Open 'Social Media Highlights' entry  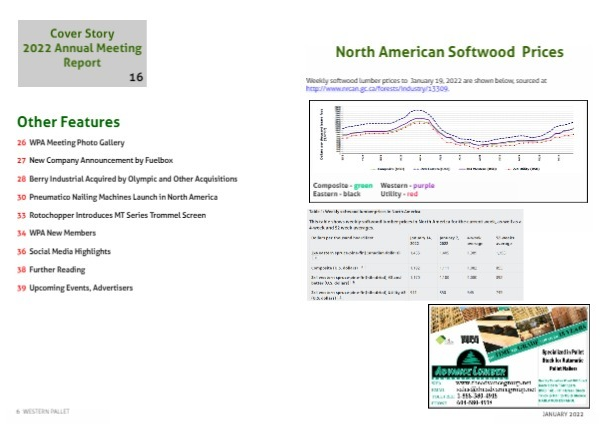(x=64, y=251)
